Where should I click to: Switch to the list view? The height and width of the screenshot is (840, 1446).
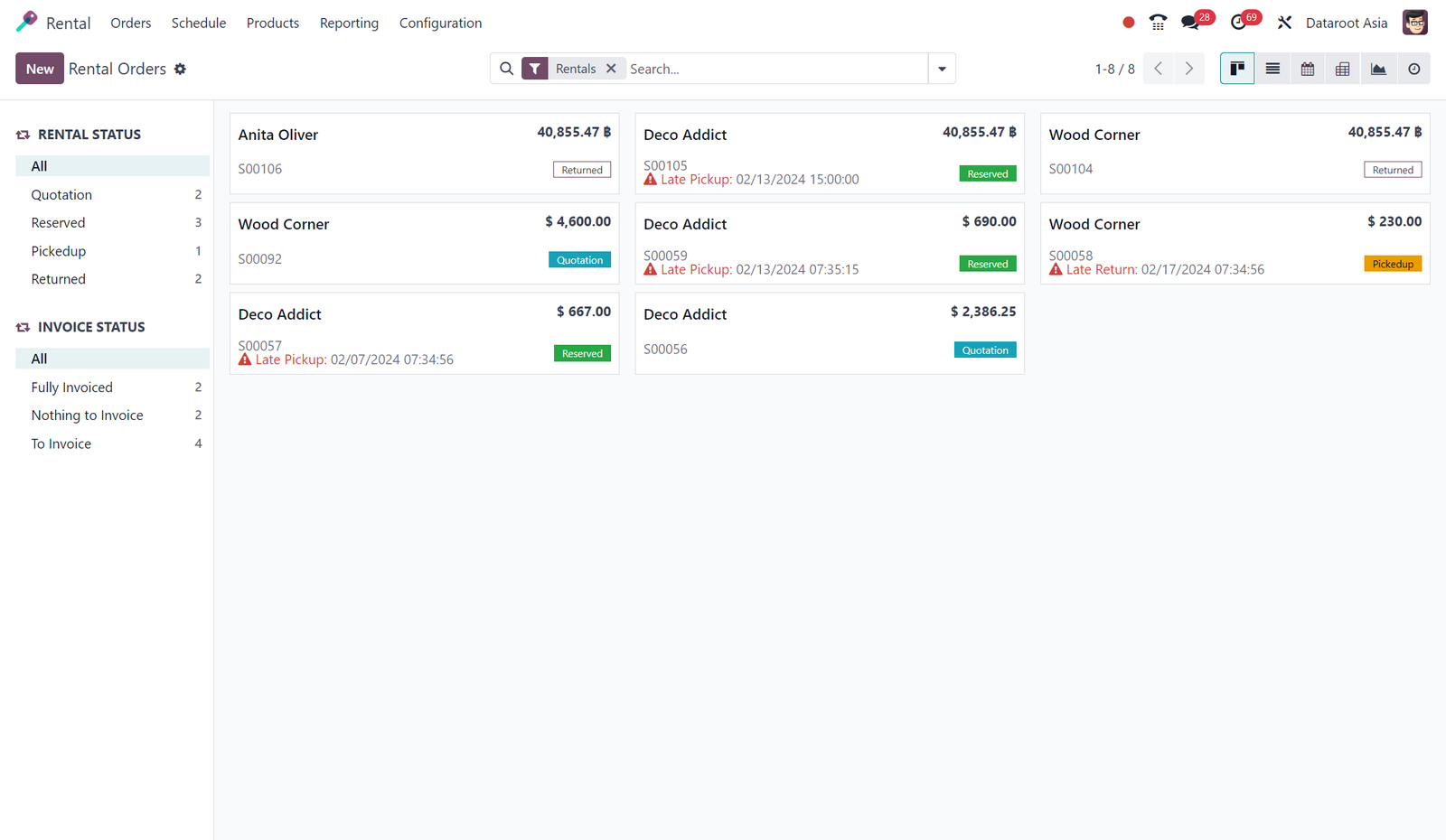[1272, 69]
